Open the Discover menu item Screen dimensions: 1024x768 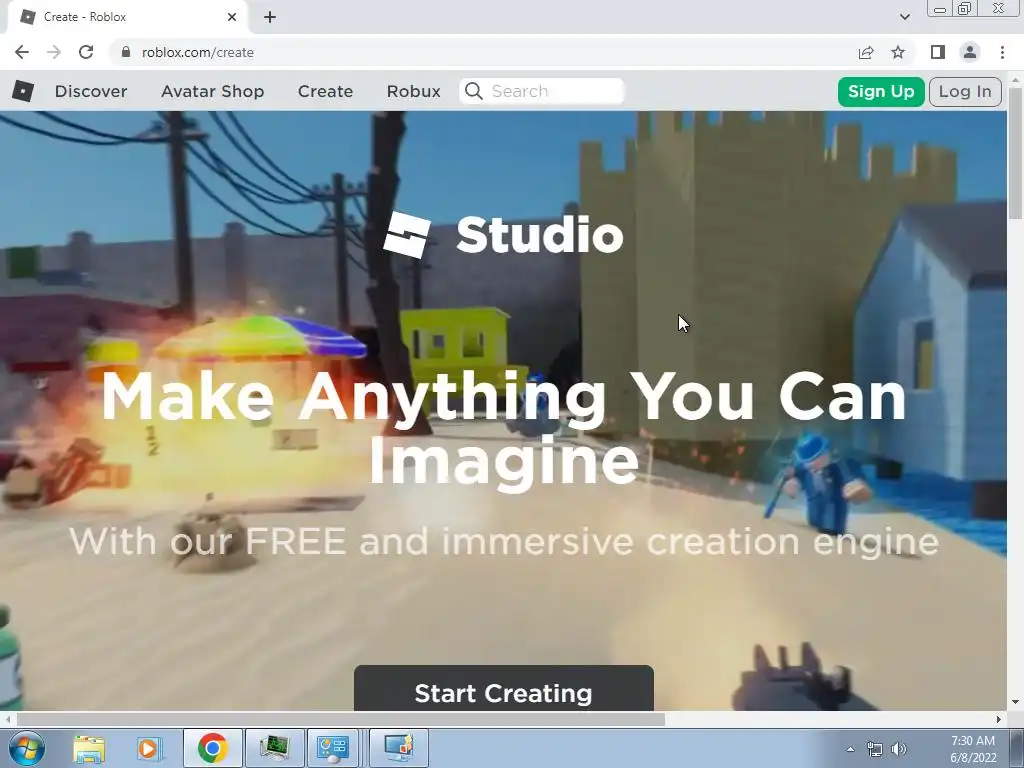(91, 91)
